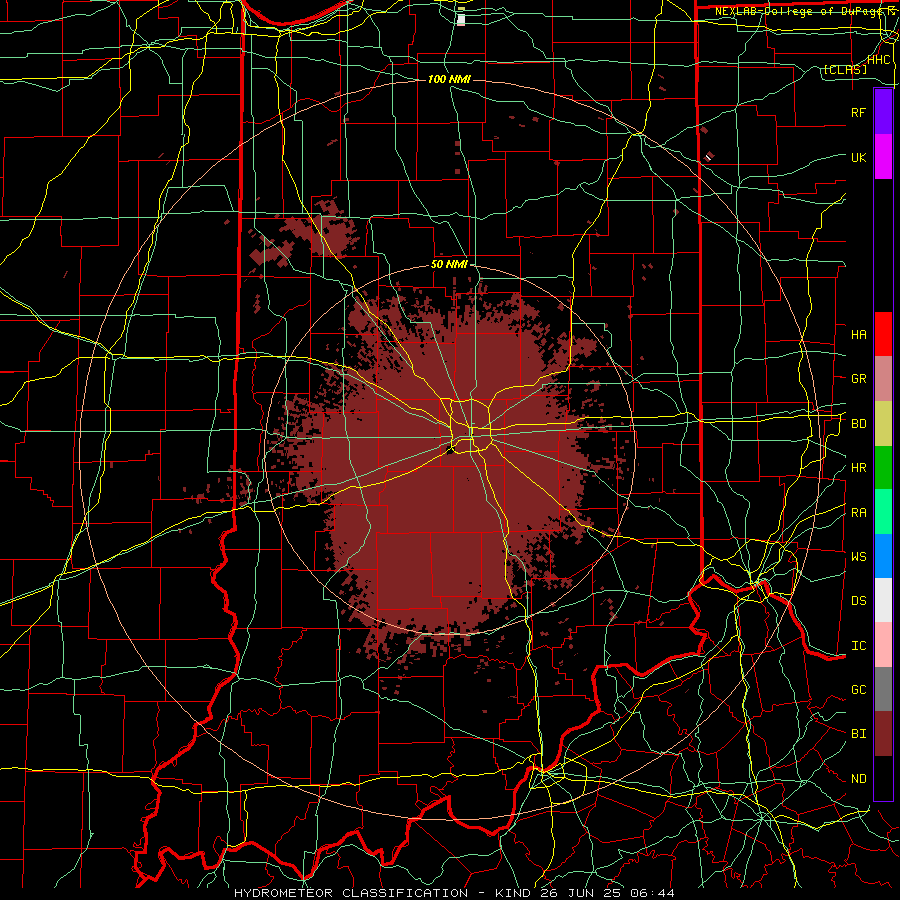Click the 26 JUN 25 date text

[581, 893]
